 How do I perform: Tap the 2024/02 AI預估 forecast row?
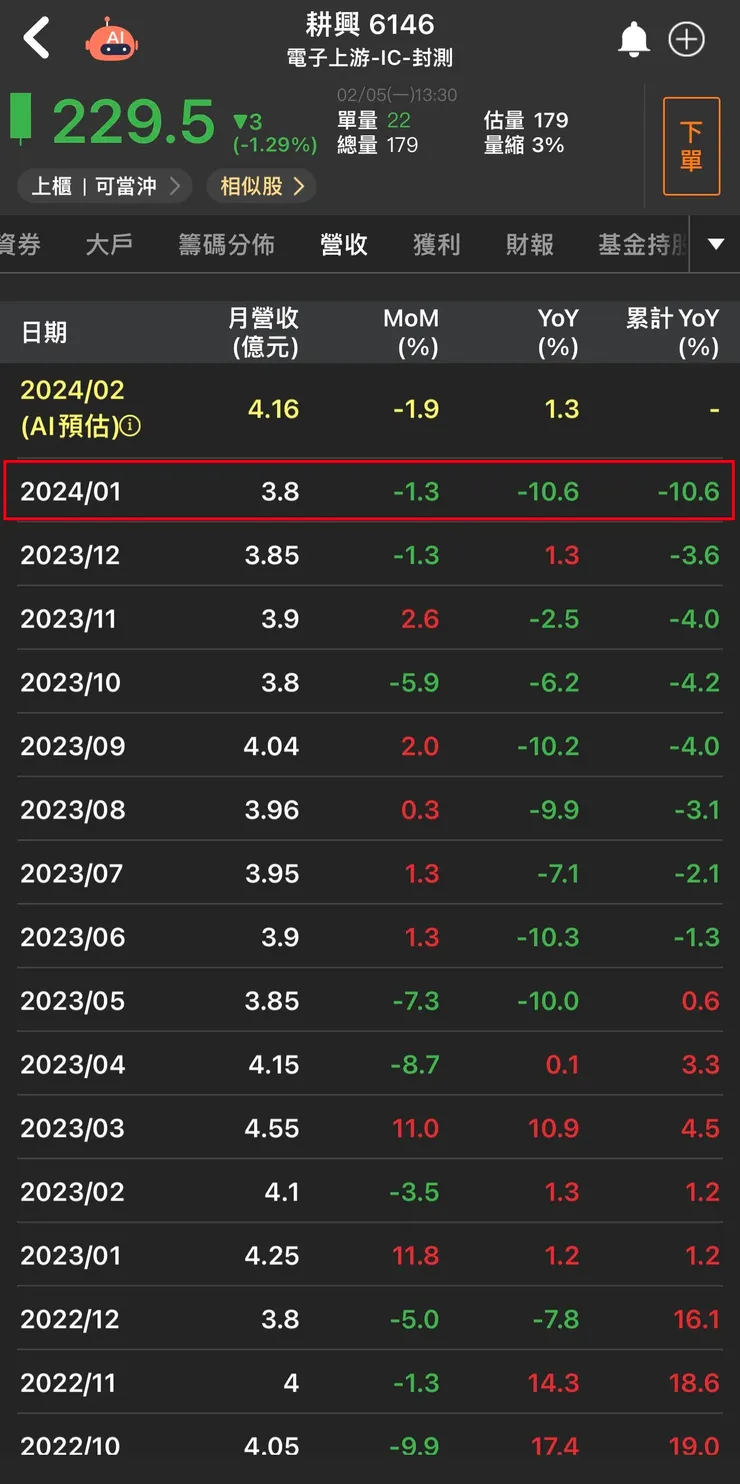click(369, 409)
